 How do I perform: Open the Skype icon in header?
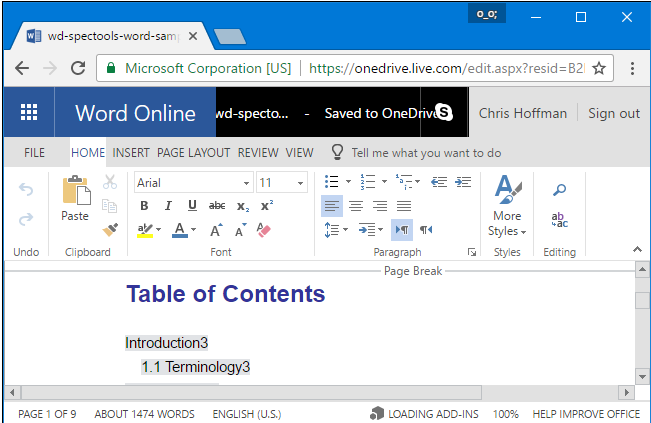pyautogui.click(x=444, y=113)
